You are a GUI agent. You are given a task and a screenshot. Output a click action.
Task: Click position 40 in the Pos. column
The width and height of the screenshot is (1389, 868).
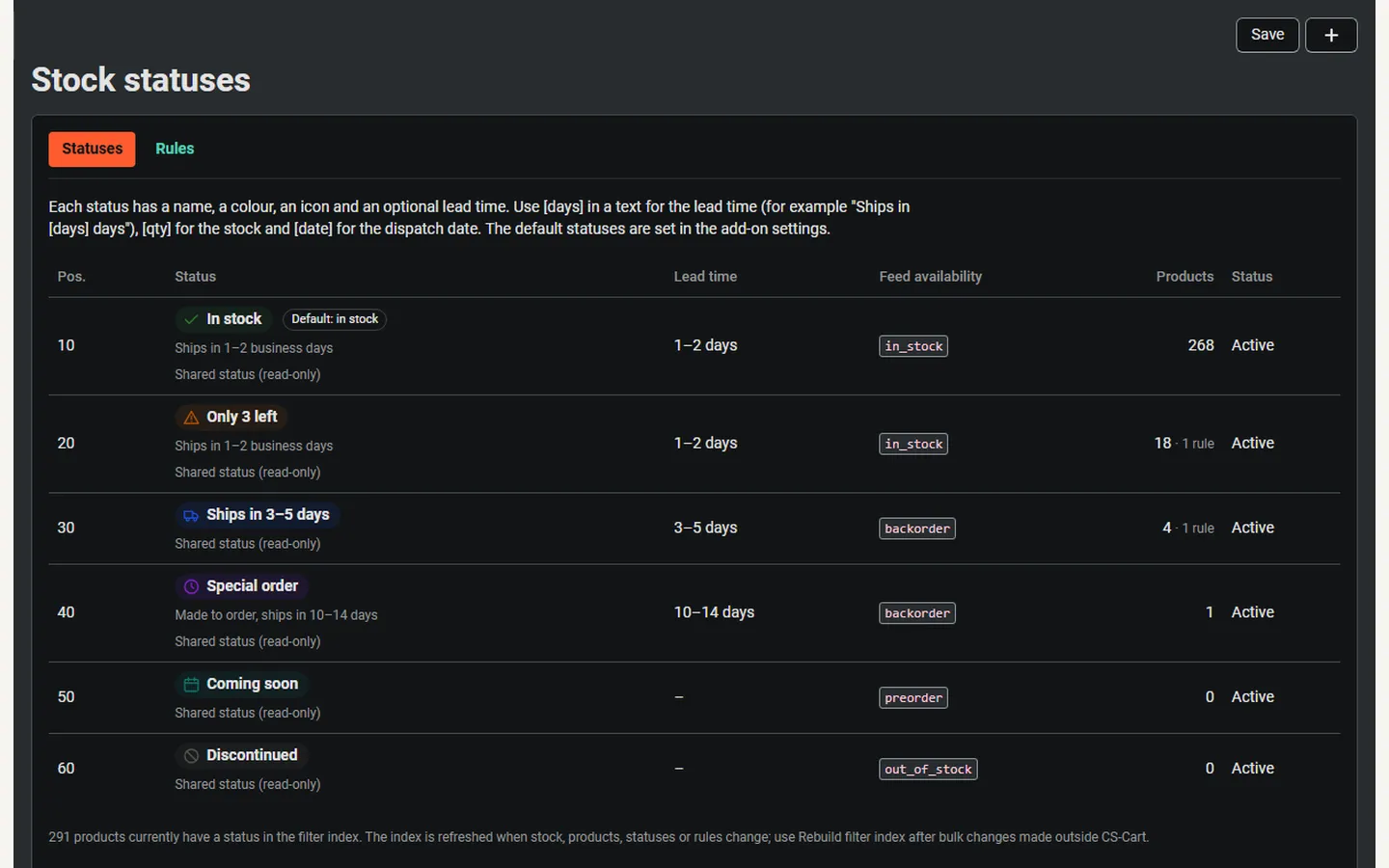tap(66, 612)
